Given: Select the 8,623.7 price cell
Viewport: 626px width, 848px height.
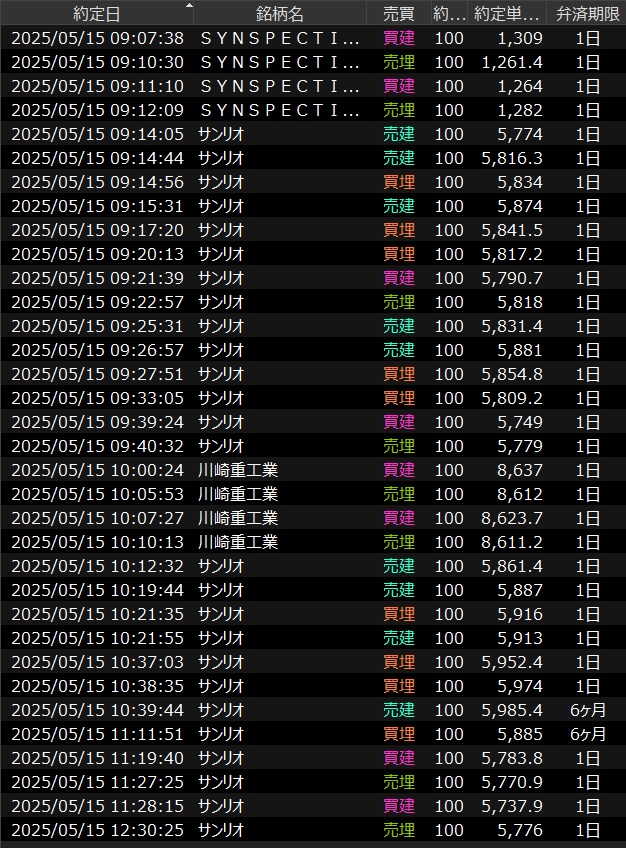Looking at the screenshot, I should [512, 518].
